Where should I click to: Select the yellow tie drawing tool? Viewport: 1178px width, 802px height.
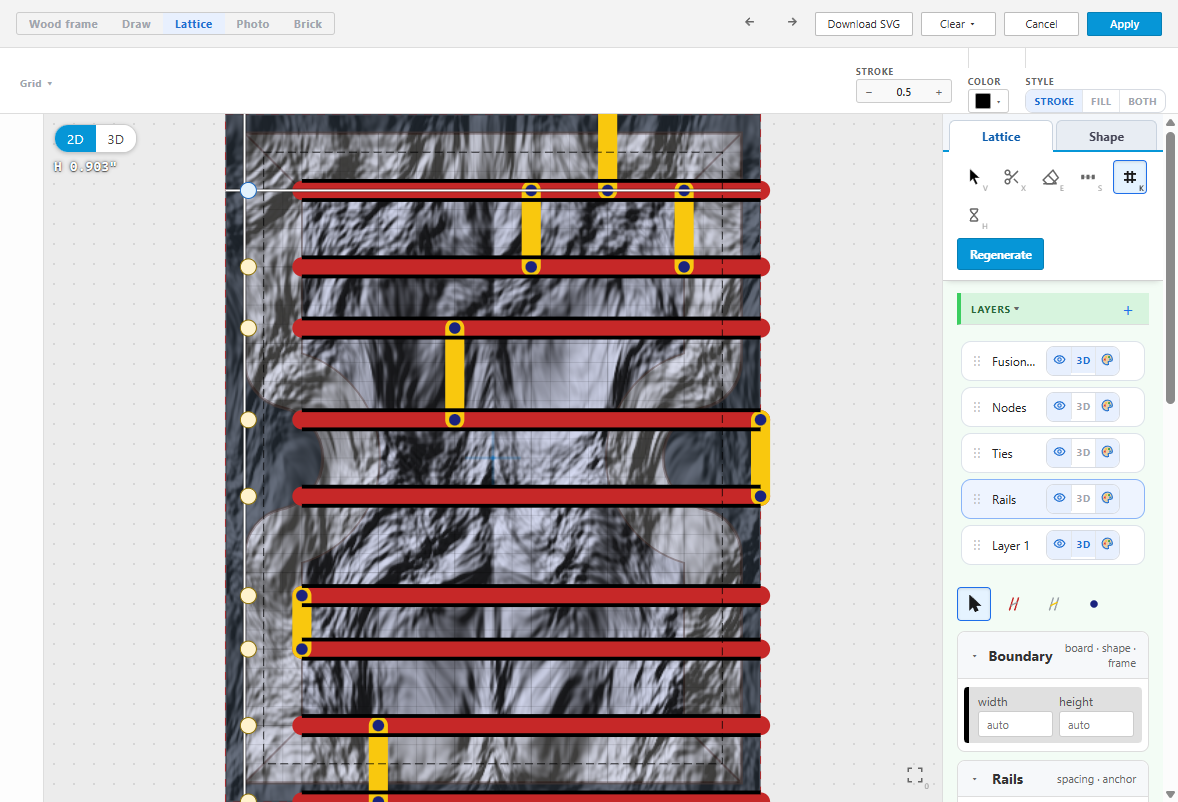tap(1054, 604)
